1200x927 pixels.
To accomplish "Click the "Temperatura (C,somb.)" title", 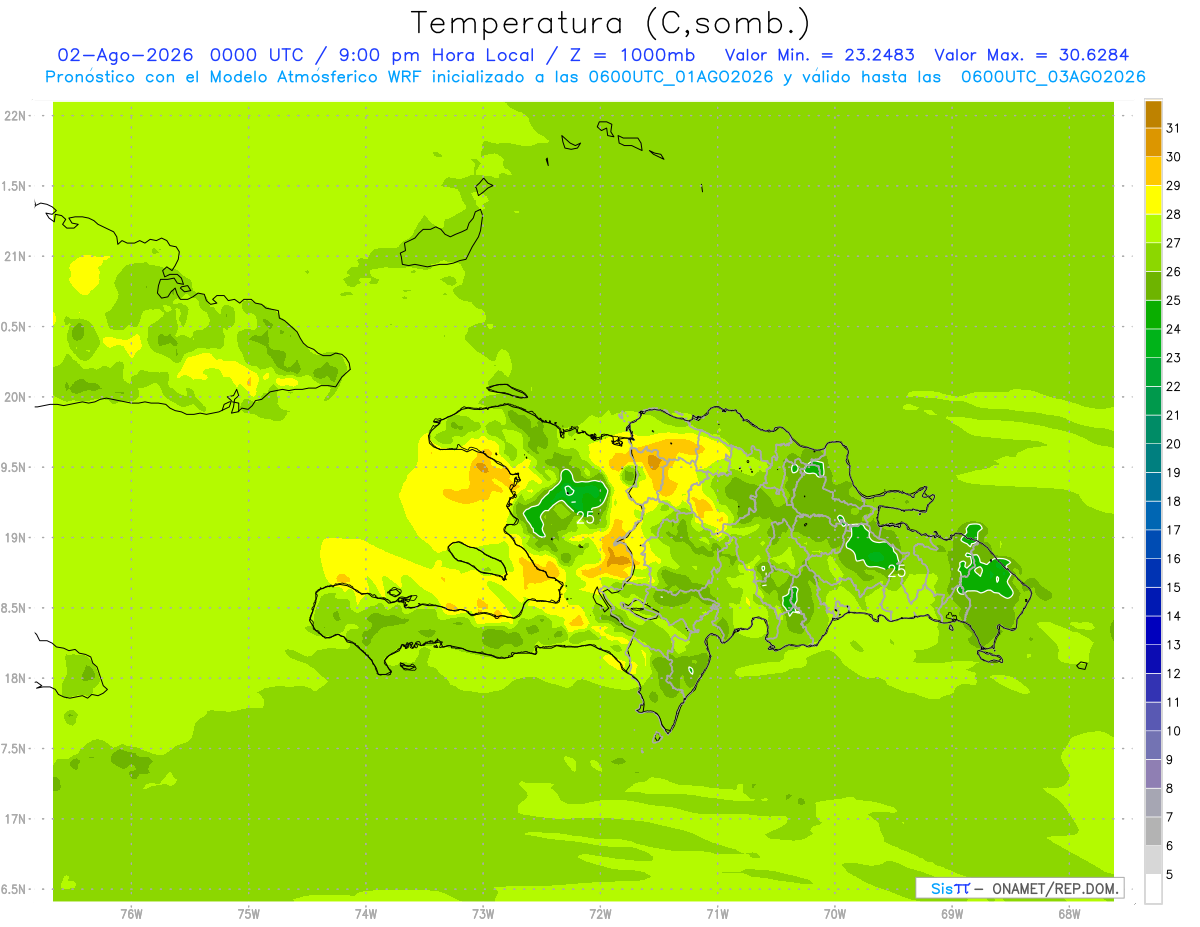I will [610, 23].
